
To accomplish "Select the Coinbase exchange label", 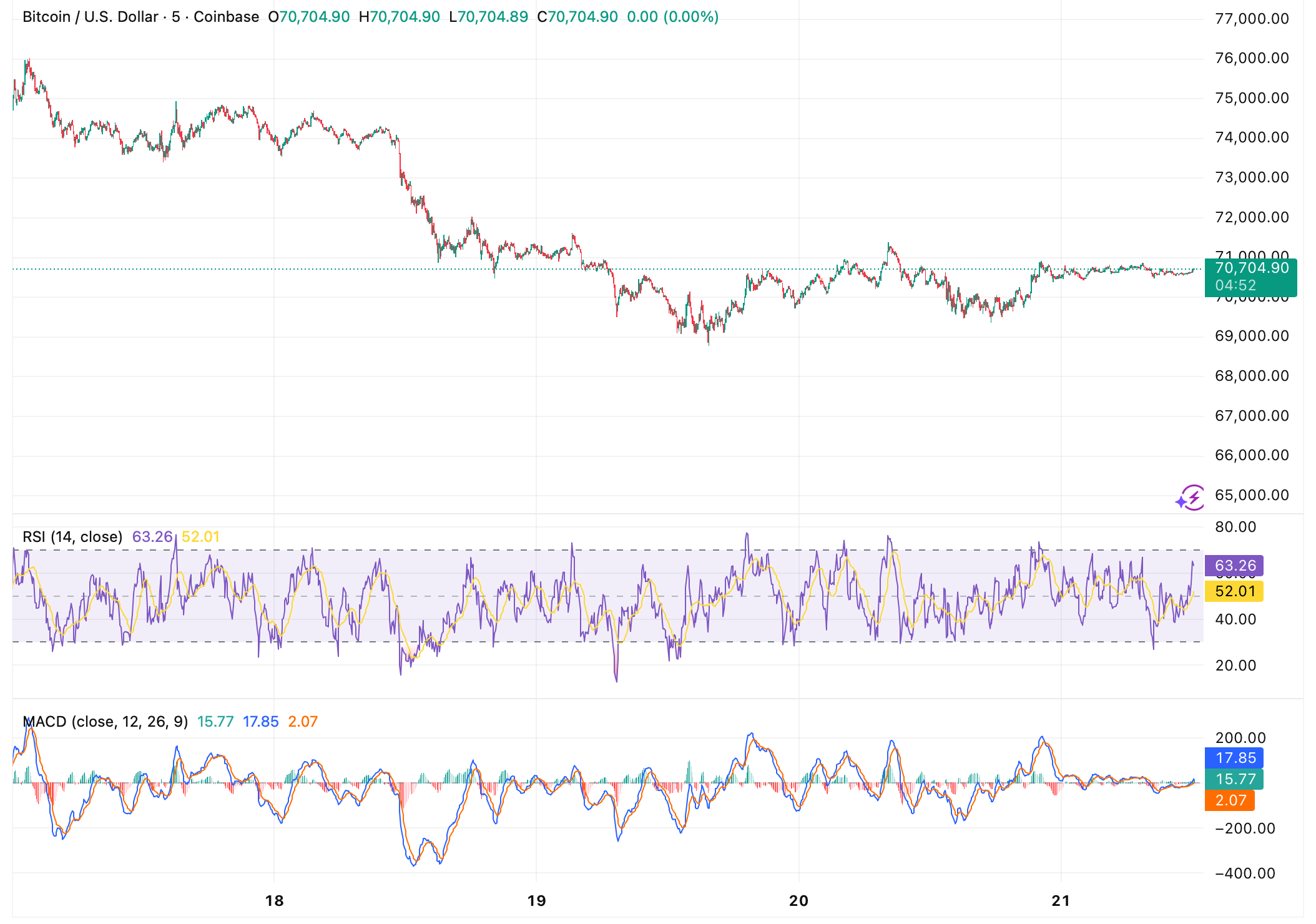I will pos(225,17).
